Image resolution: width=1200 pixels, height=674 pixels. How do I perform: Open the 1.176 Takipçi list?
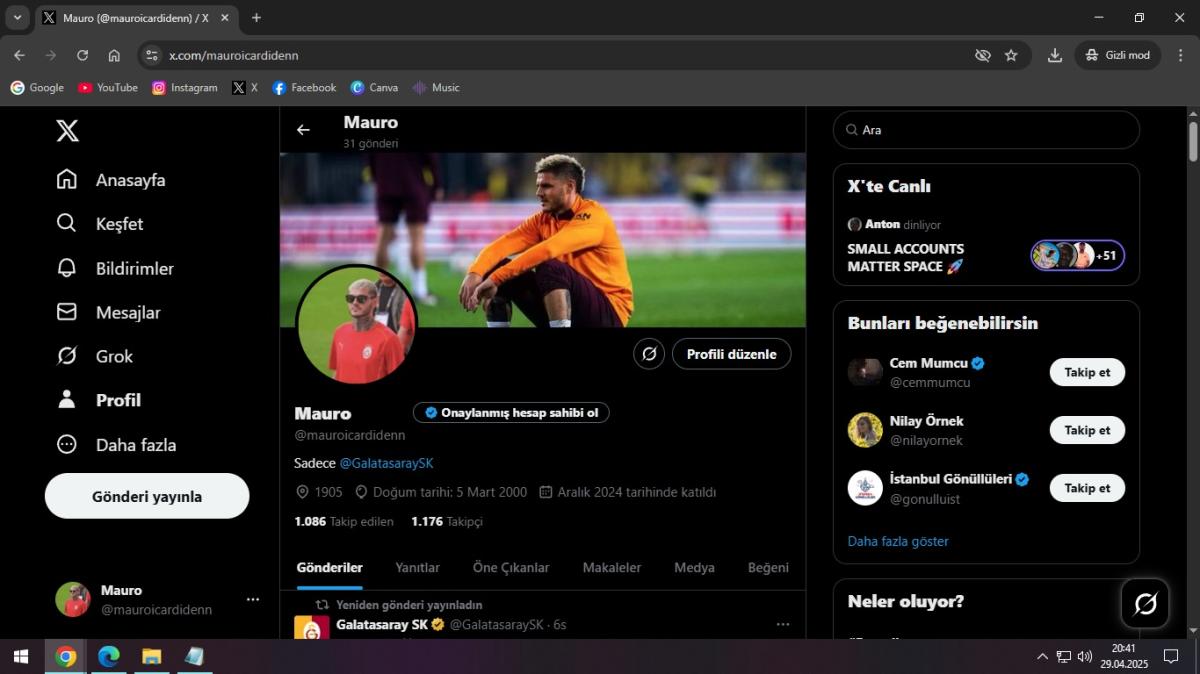[447, 521]
